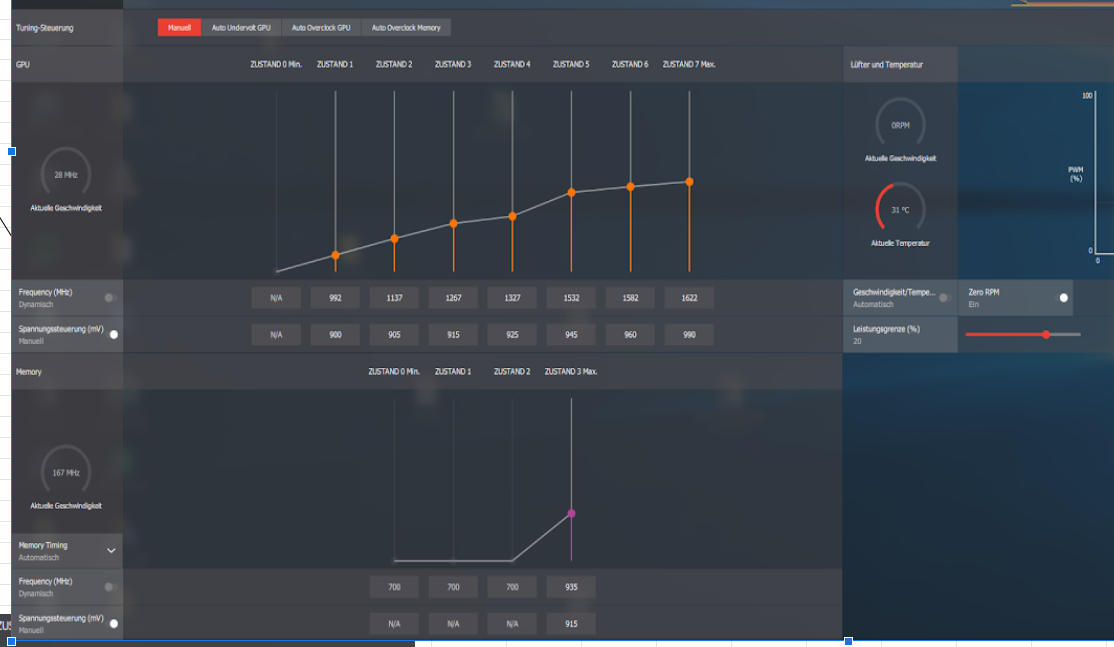The image size is (1114, 647).
Task: Click GPU frequency field 1327
Action: (512, 298)
